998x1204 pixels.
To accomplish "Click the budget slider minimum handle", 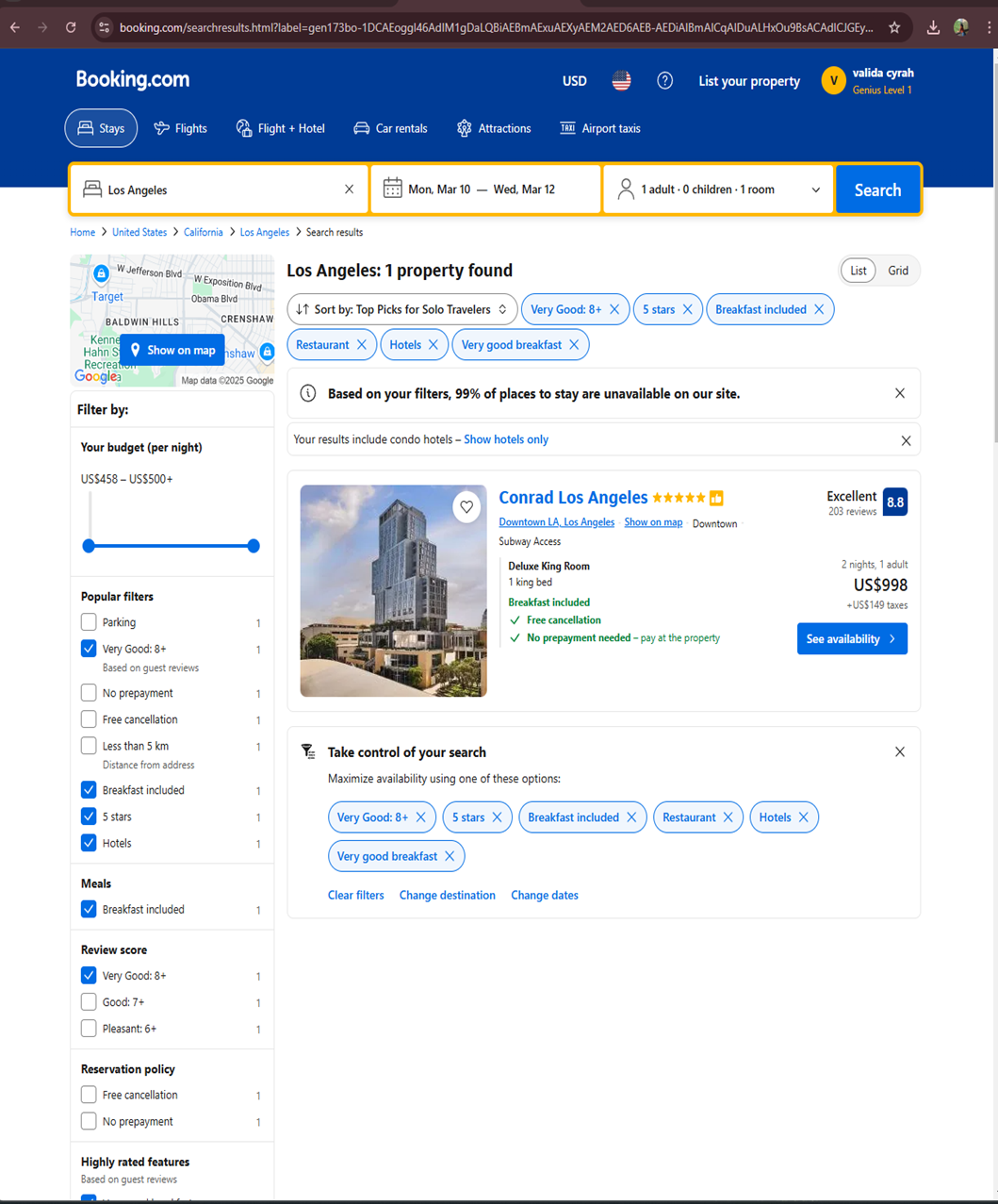I will pos(89,546).
